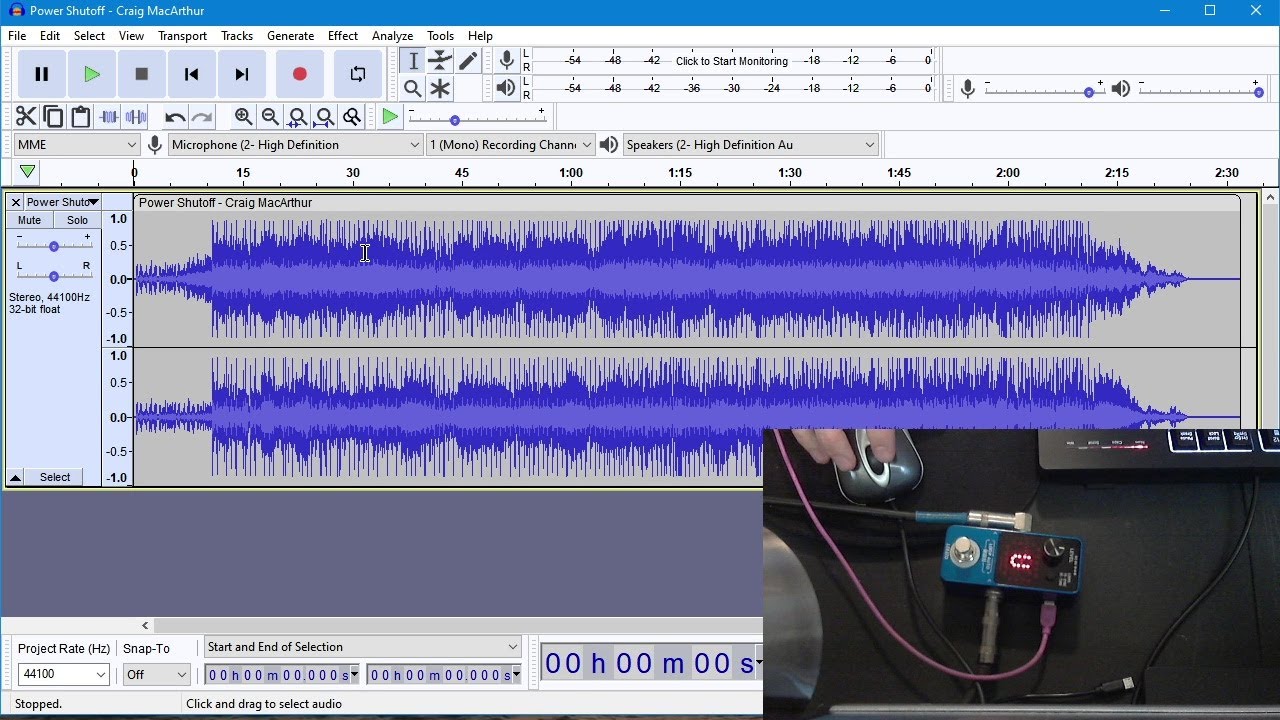
Task: Open the Tools menu
Action: tap(440, 36)
